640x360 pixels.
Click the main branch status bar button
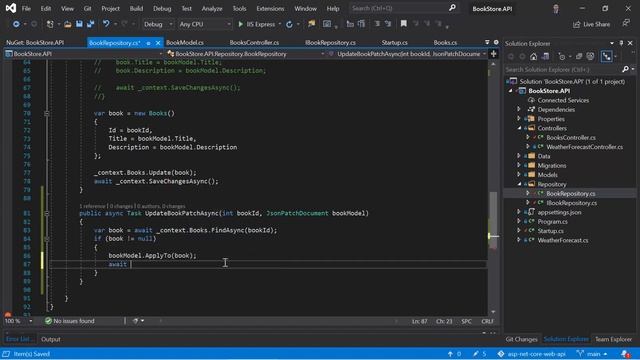coord(592,354)
